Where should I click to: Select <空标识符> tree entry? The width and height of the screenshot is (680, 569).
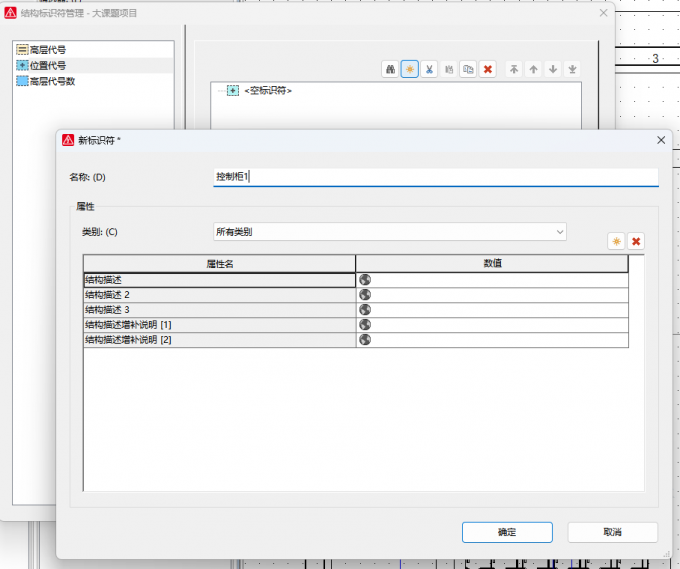tap(268, 91)
